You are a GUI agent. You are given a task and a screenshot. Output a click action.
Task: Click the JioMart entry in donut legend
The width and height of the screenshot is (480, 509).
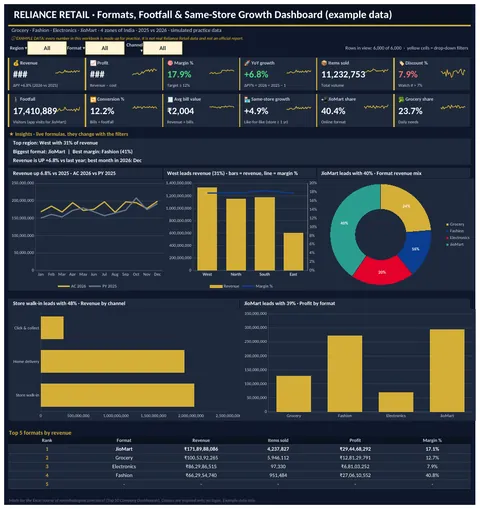click(x=455, y=244)
